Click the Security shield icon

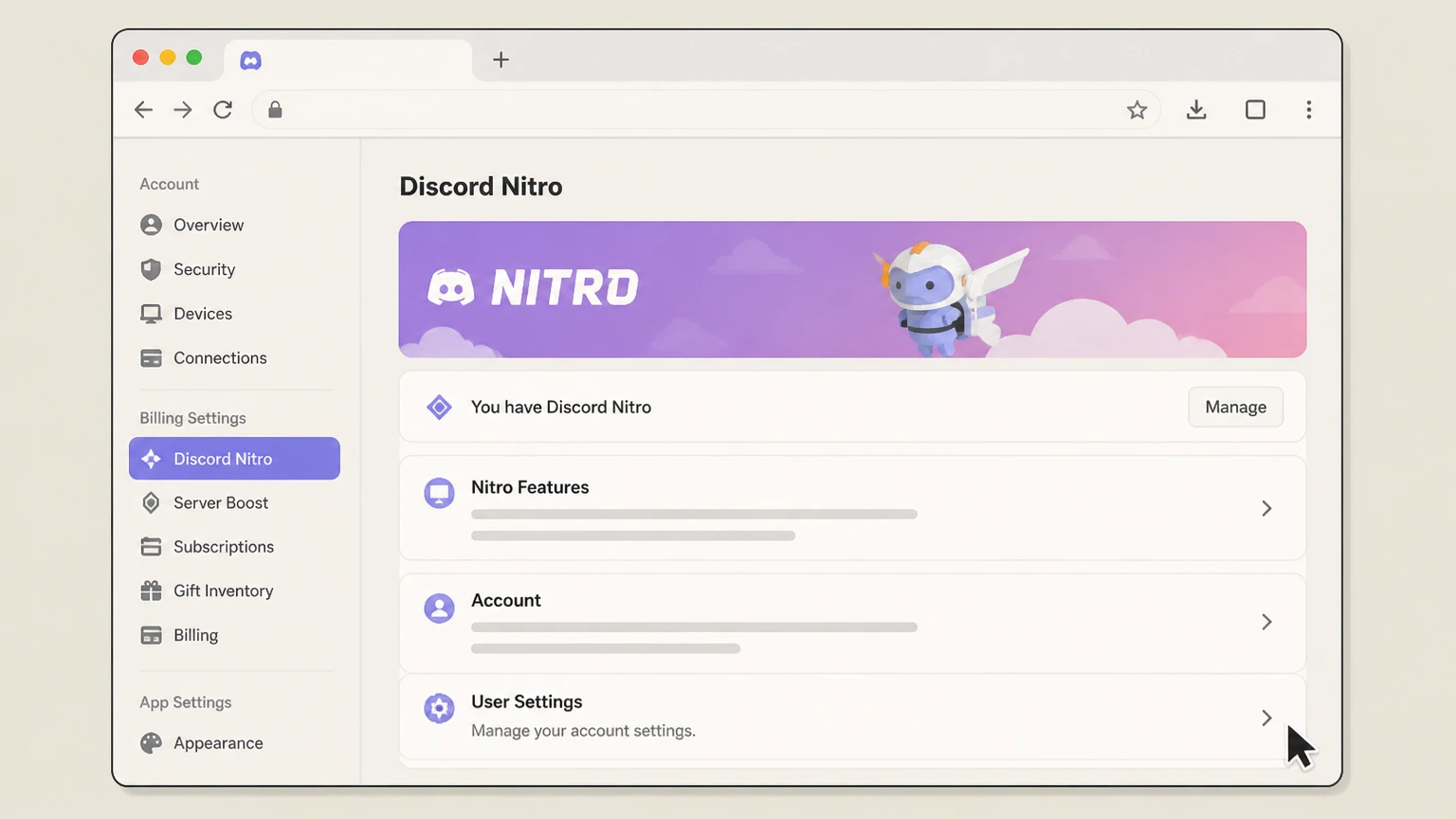click(151, 269)
